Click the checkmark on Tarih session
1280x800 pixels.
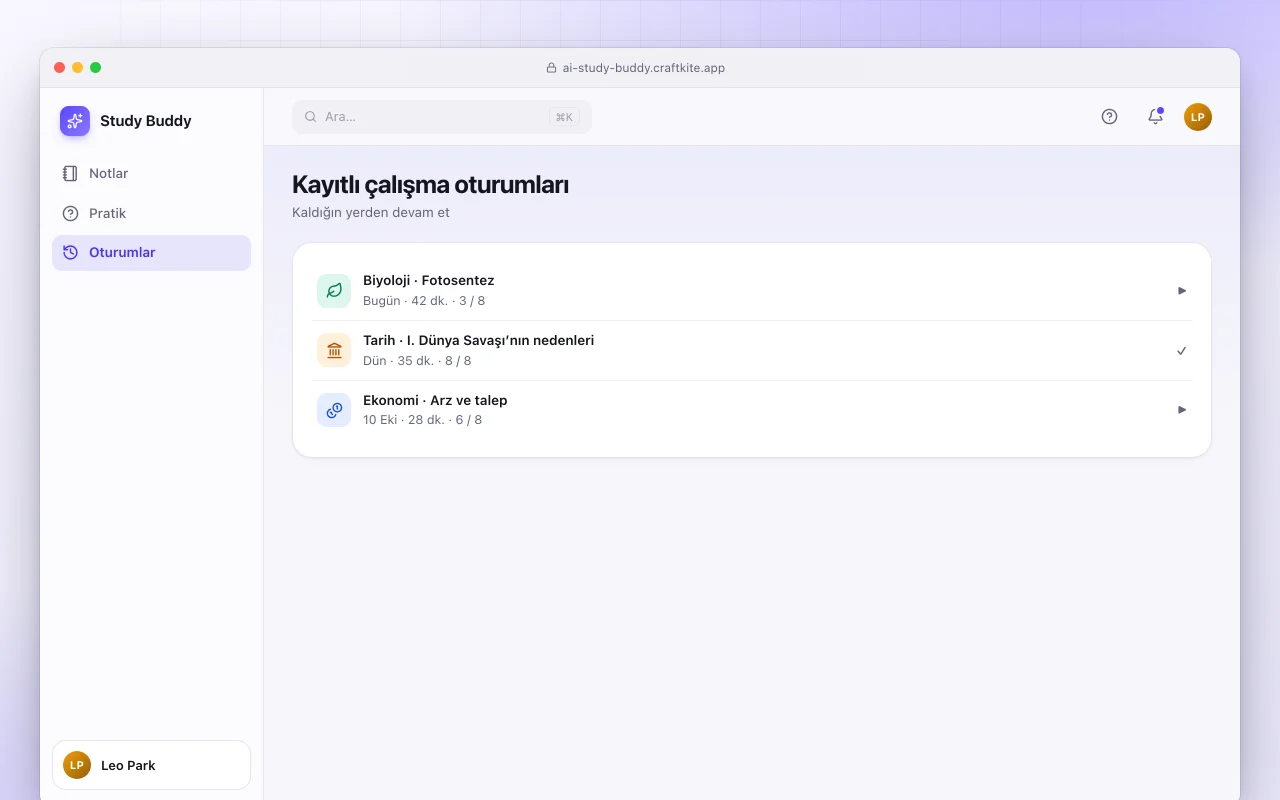click(1182, 351)
